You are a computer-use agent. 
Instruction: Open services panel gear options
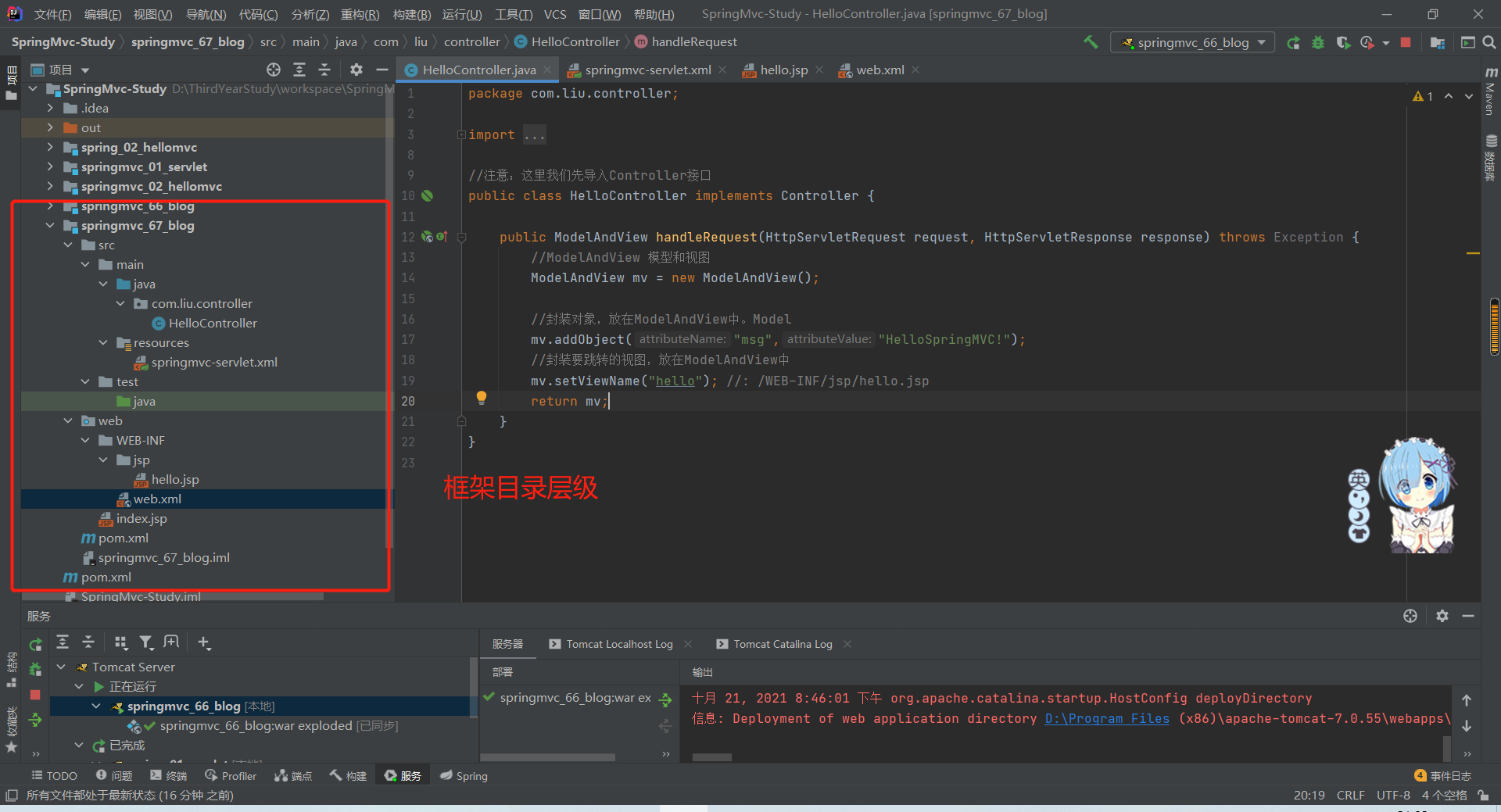[1442, 616]
